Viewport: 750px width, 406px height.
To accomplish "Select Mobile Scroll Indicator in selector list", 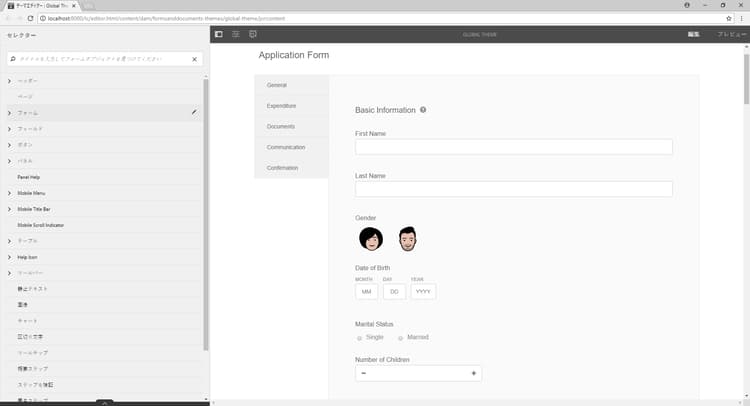I will (41, 225).
